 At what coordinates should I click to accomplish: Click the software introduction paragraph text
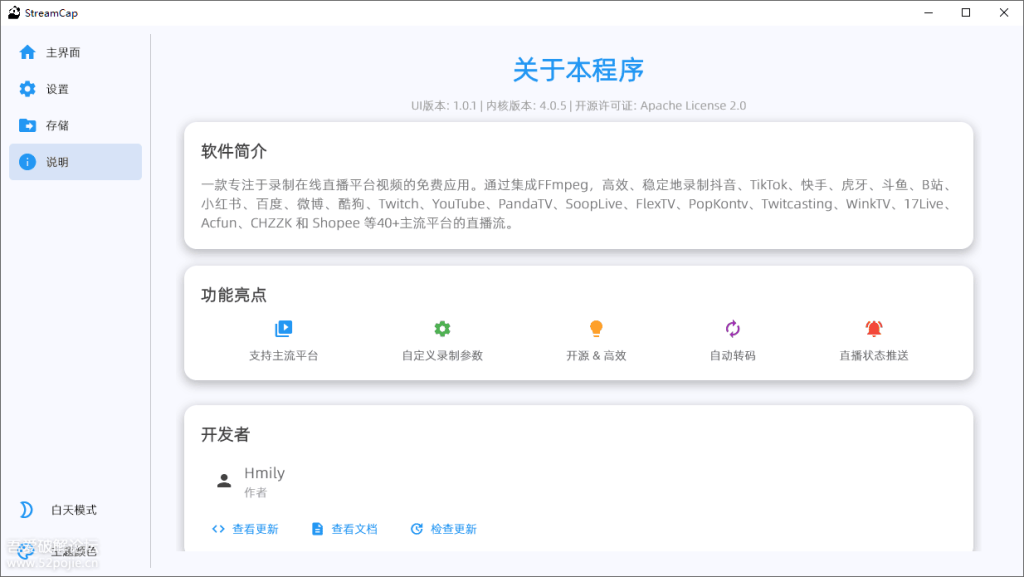(x=577, y=204)
